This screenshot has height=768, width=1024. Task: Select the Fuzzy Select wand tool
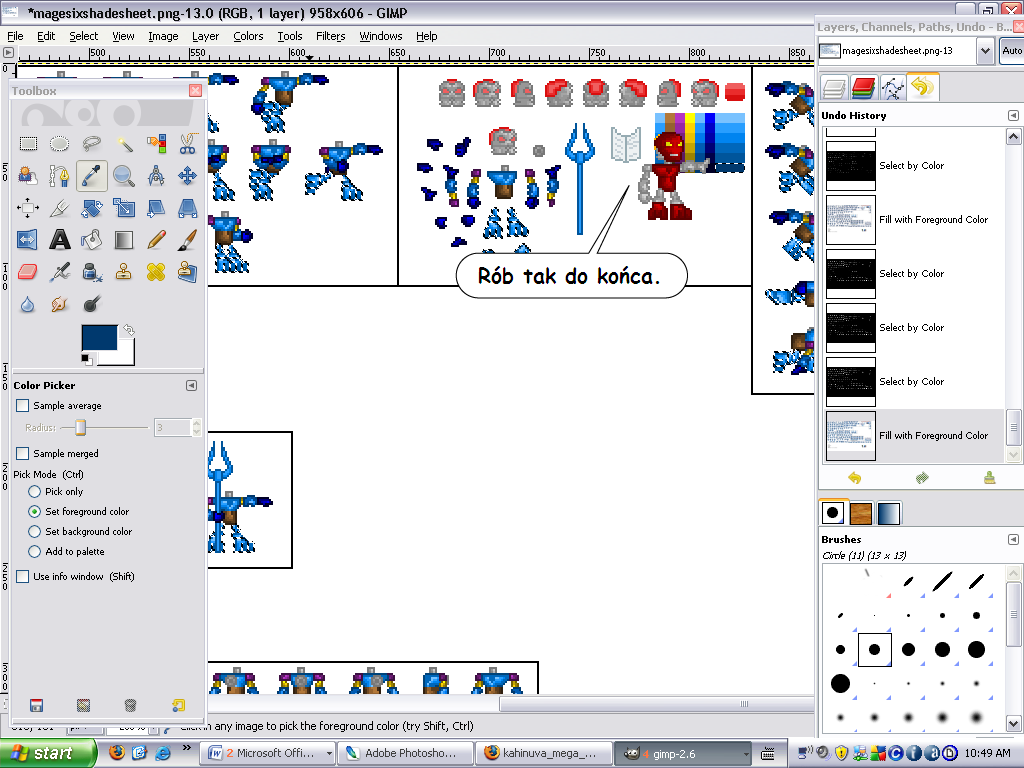[123, 143]
